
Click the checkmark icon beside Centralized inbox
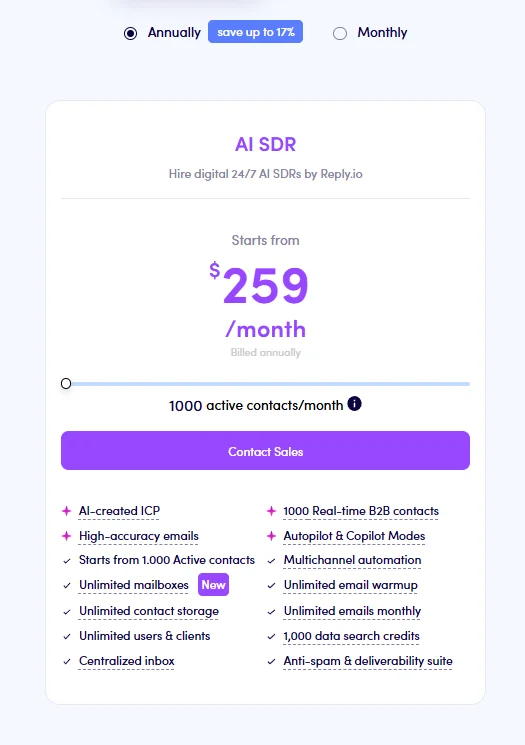pos(67,661)
